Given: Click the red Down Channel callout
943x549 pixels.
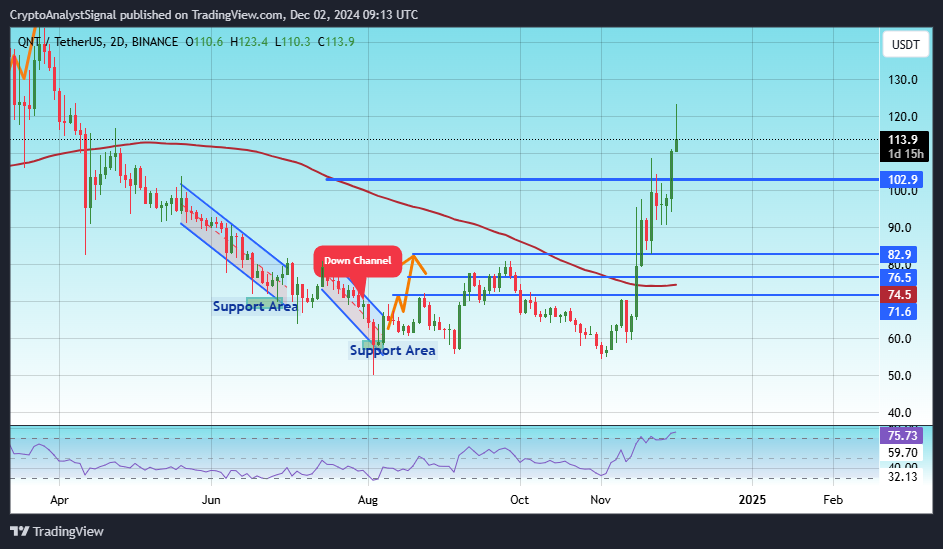Looking at the screenshot, I should point(357,260).
